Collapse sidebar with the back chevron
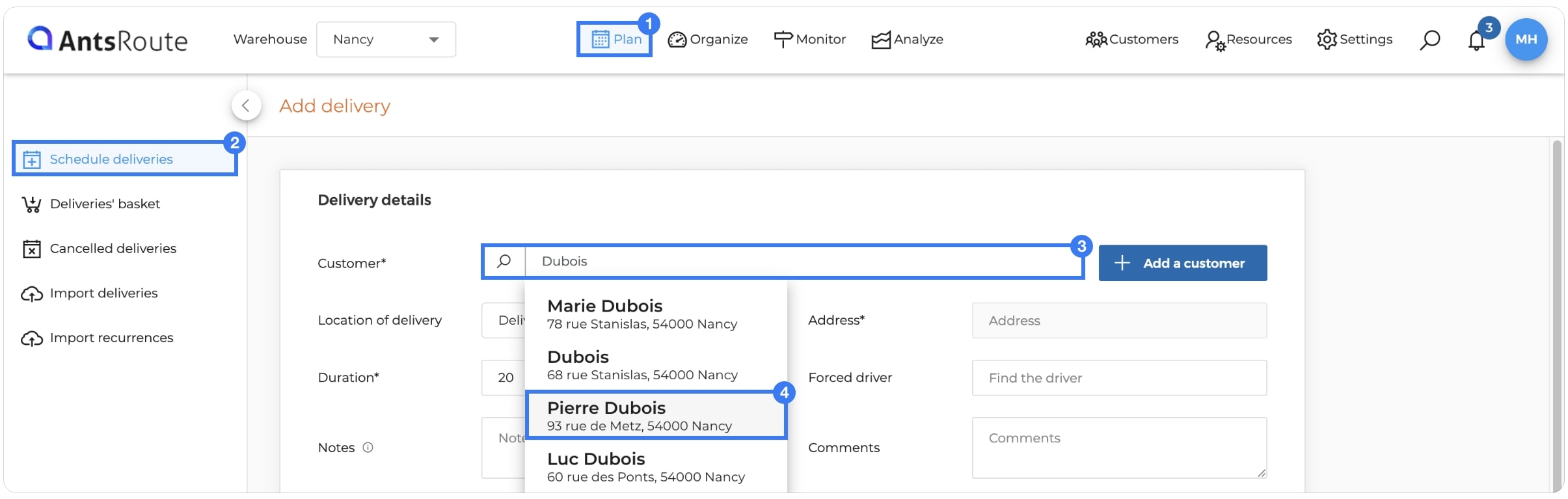 [x=246, y=105]
